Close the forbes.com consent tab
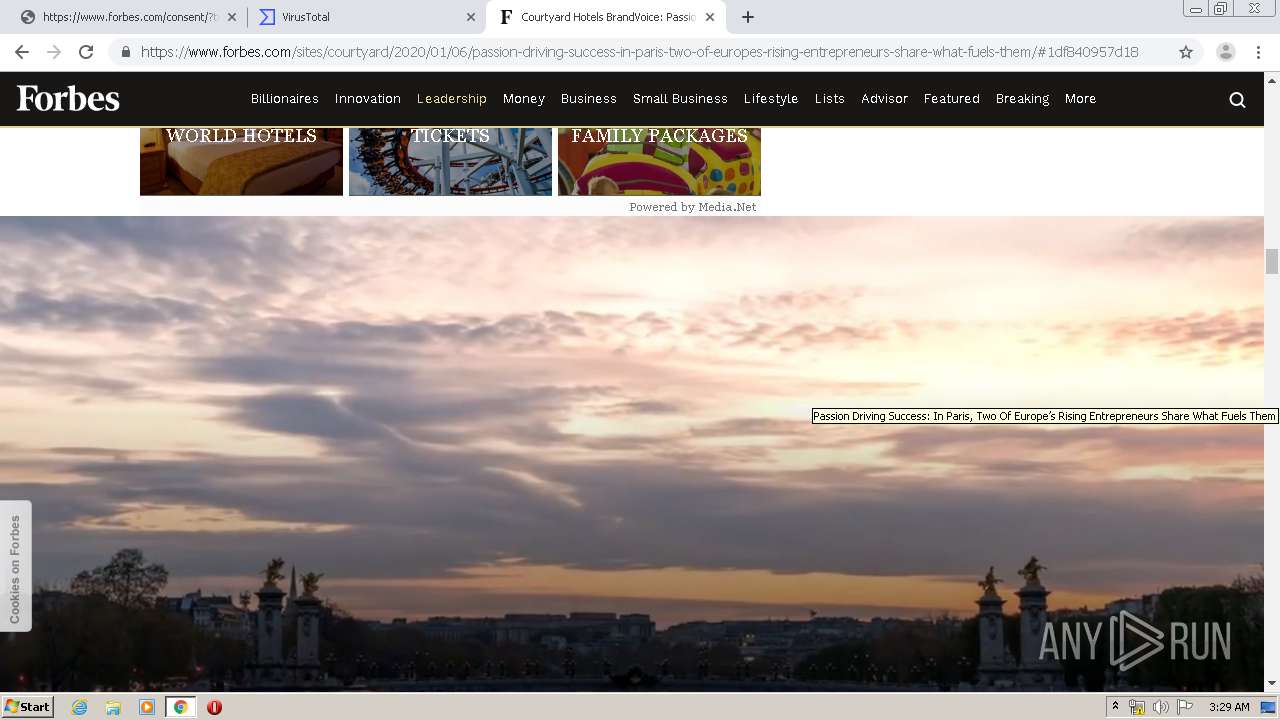Viewport: 1280px width, 720px height. [231, 17]
